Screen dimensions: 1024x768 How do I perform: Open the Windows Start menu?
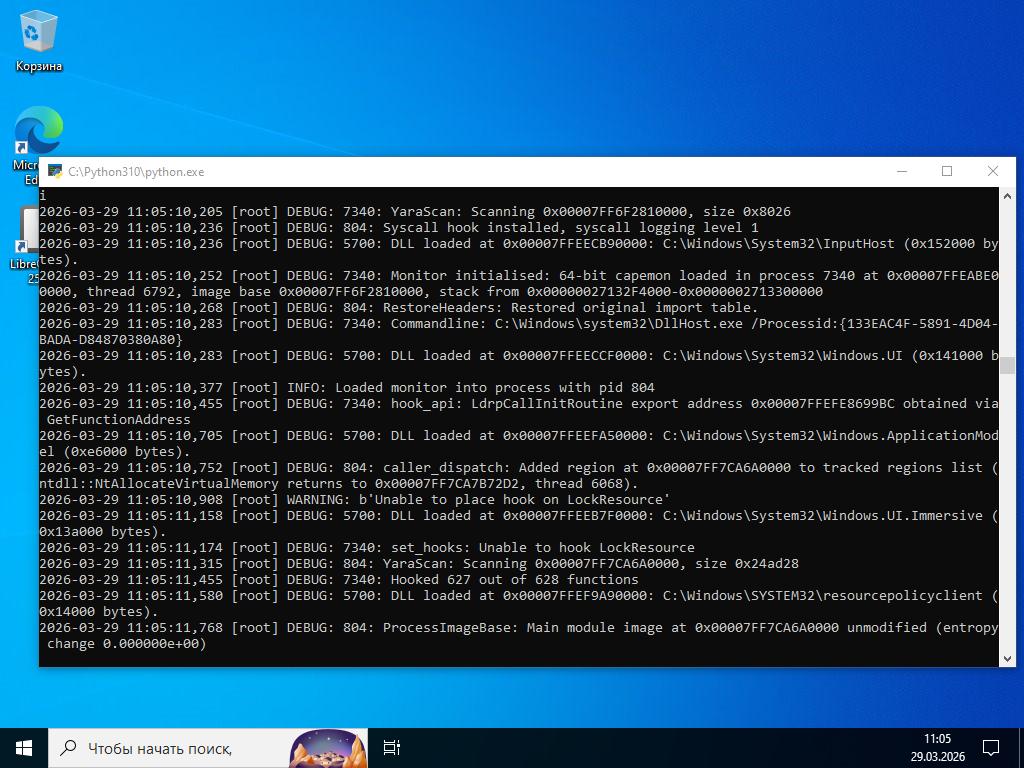(24, 747)
